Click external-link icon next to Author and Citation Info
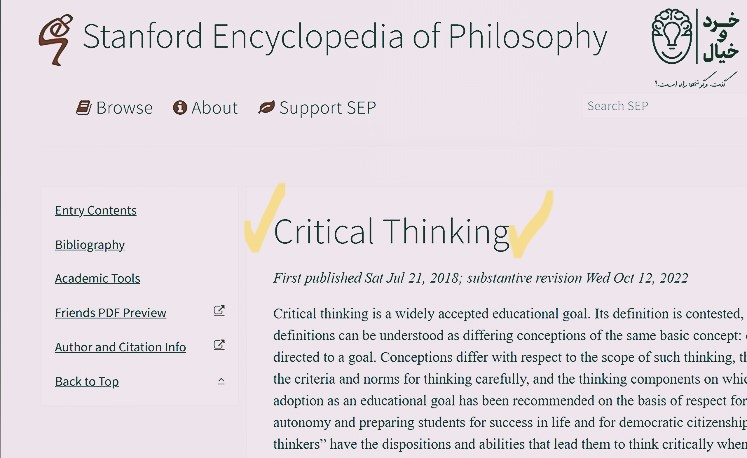Screen dimensions: 747x458 click(220, 346)
